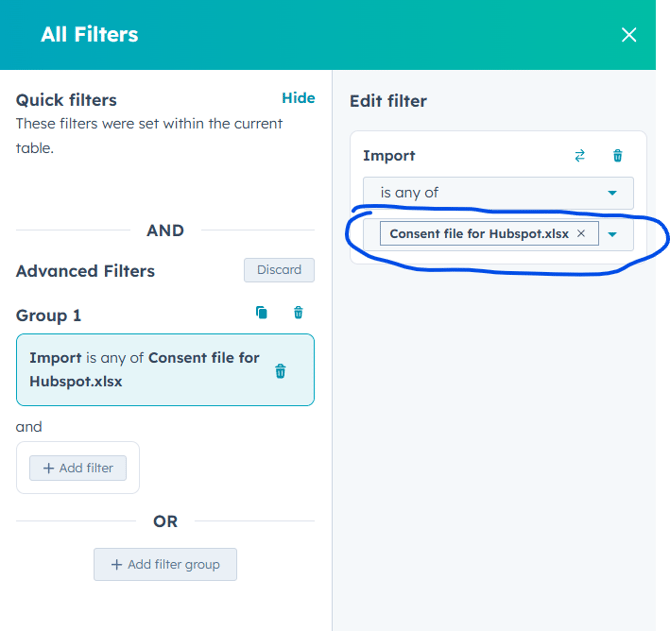Add a new filter group

(x=165, y=564)
